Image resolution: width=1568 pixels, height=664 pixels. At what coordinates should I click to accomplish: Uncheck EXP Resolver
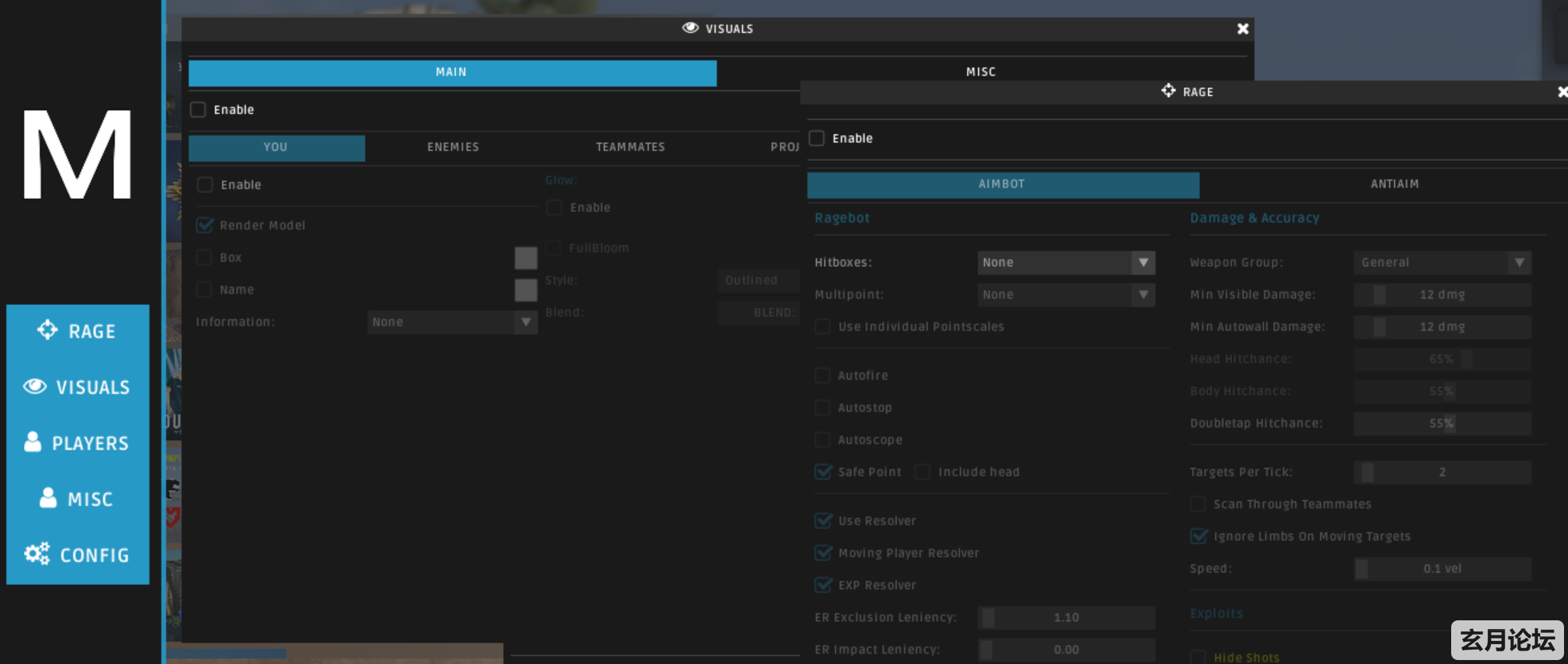(x=823, y=585)
